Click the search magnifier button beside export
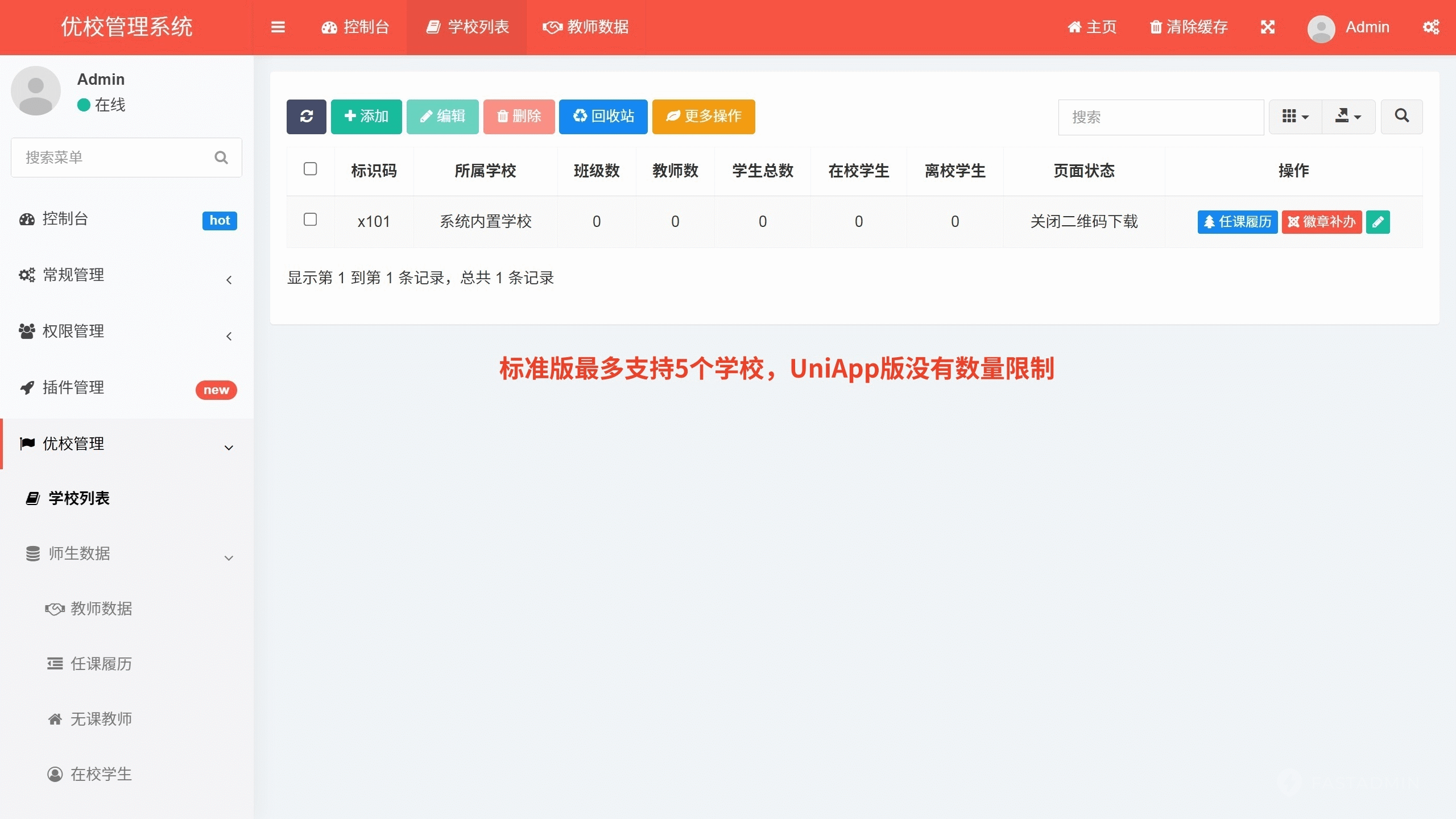Viewport: 1456px width, 819px height. (x=1401, y=117)
